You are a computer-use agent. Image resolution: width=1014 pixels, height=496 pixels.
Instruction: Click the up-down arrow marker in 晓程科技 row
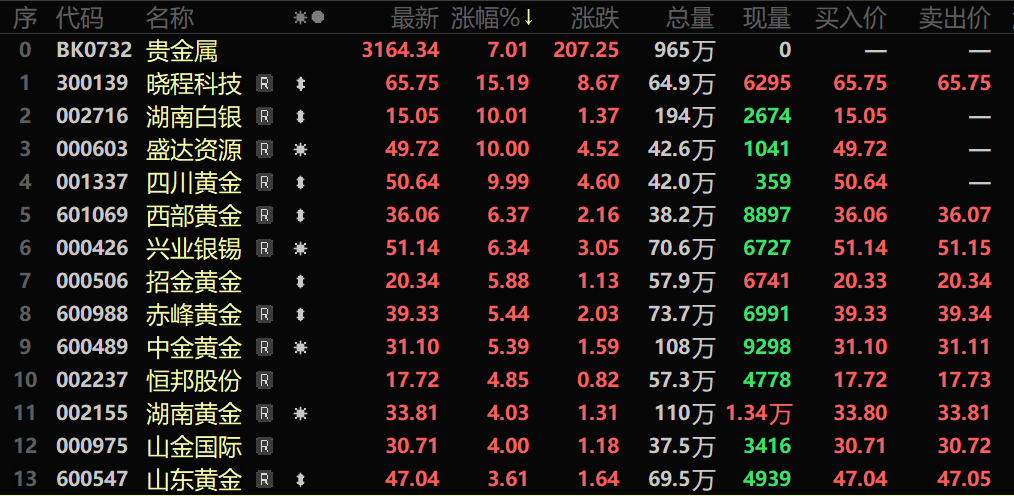coord(300,83)
